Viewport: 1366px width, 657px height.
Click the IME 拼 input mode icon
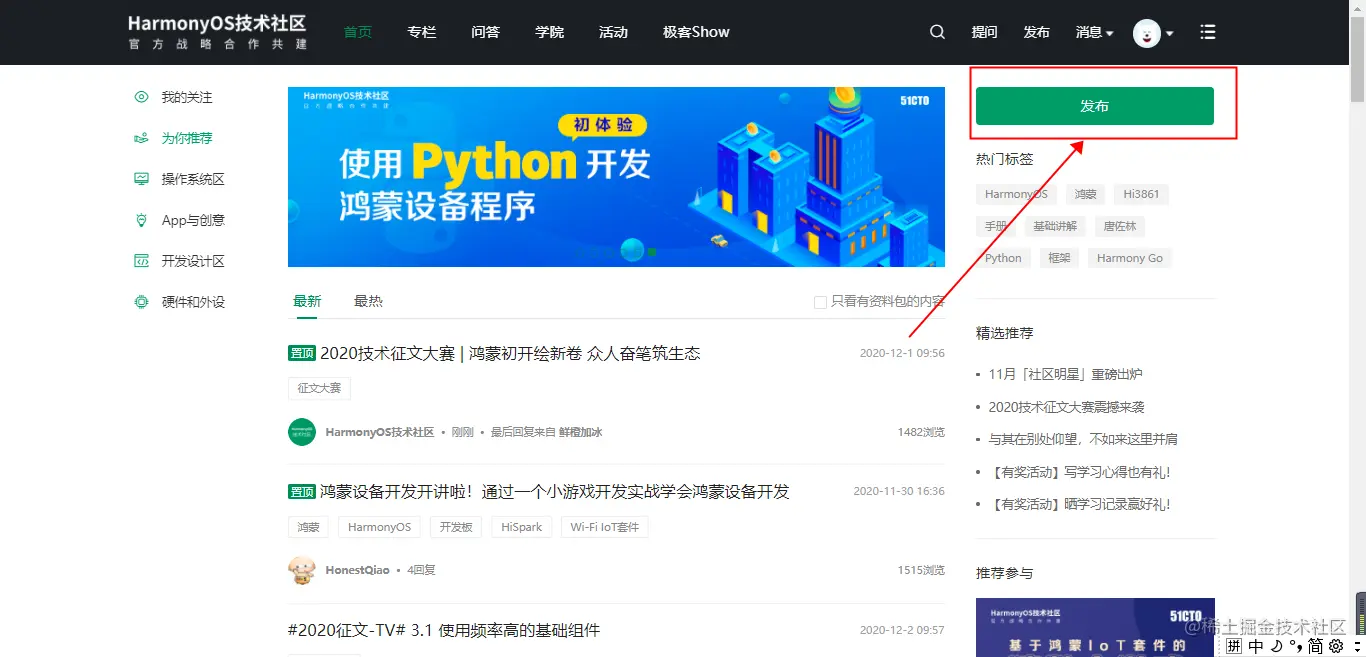pos(1234,646)
